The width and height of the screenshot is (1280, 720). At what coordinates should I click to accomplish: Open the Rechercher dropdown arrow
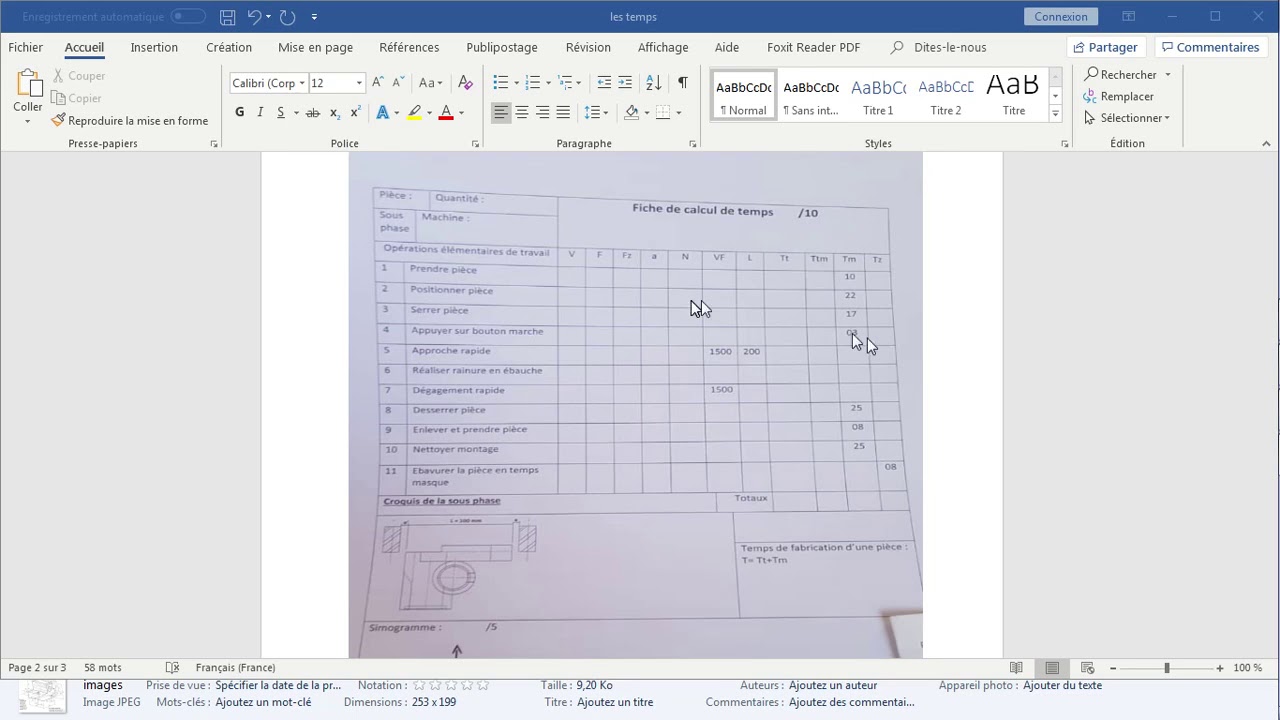1167,75
